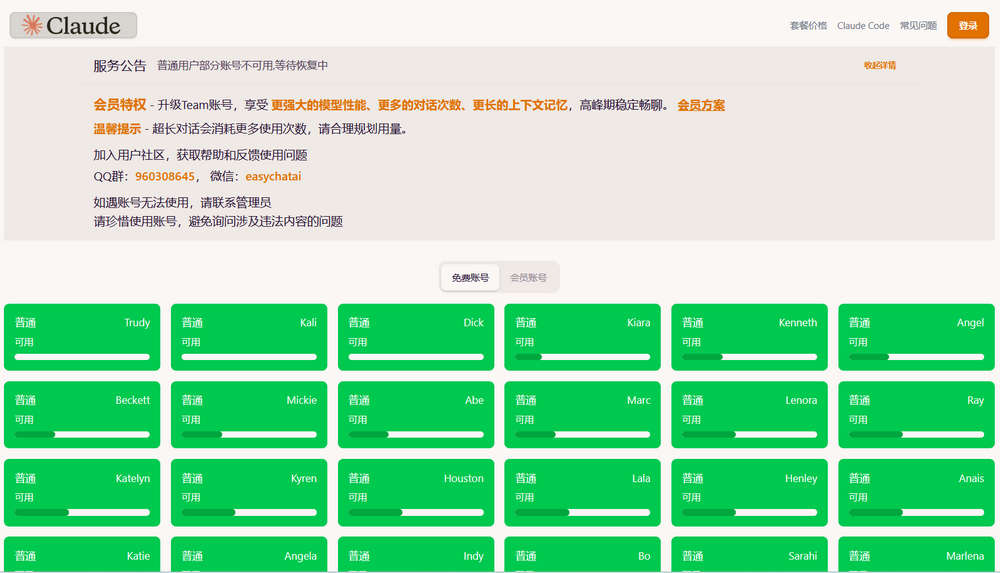Choose the Dick account card
1000x573 pixels.
point(416,337)
